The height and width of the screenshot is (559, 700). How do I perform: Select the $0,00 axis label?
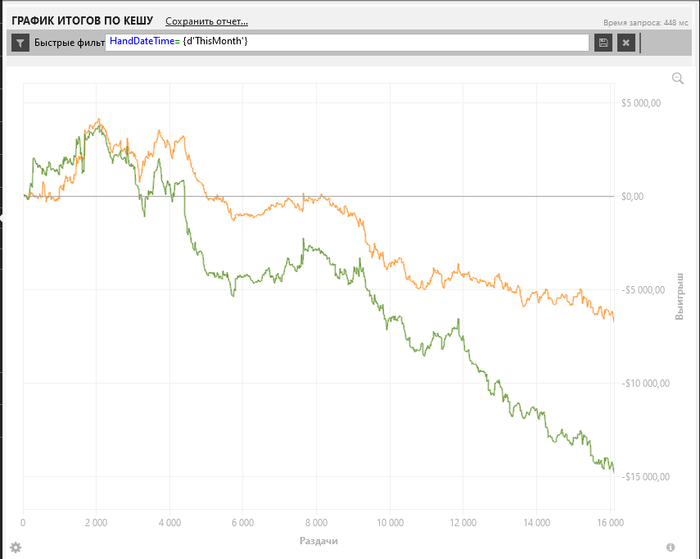633,196
